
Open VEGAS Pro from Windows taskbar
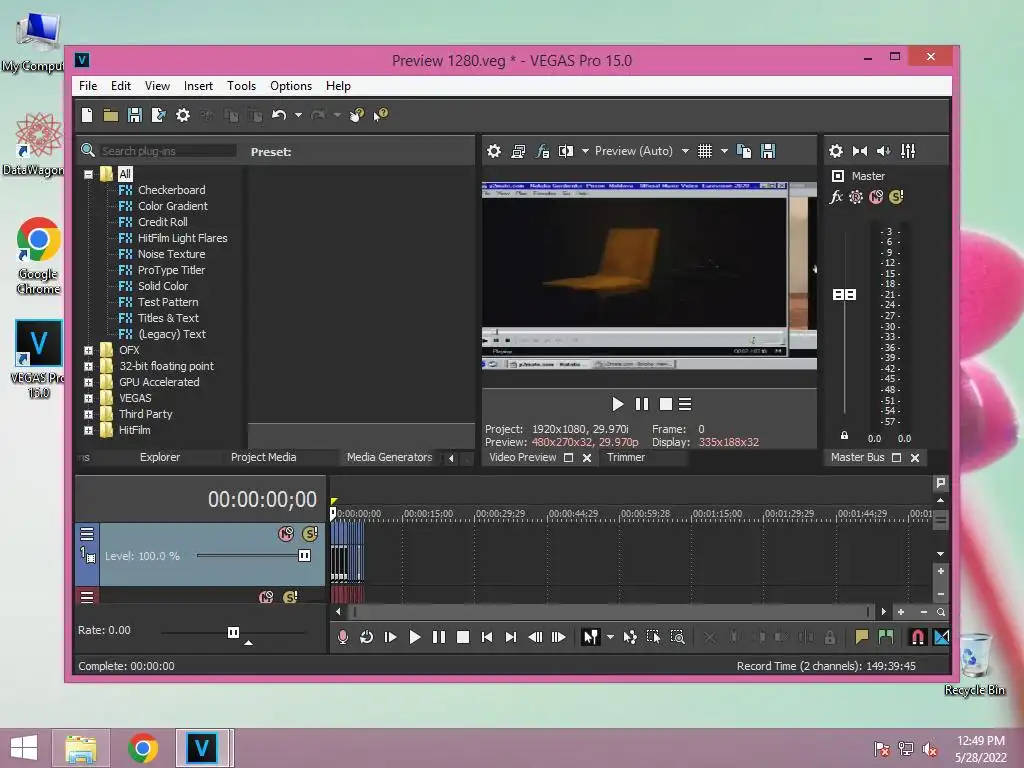pos(202,748)
